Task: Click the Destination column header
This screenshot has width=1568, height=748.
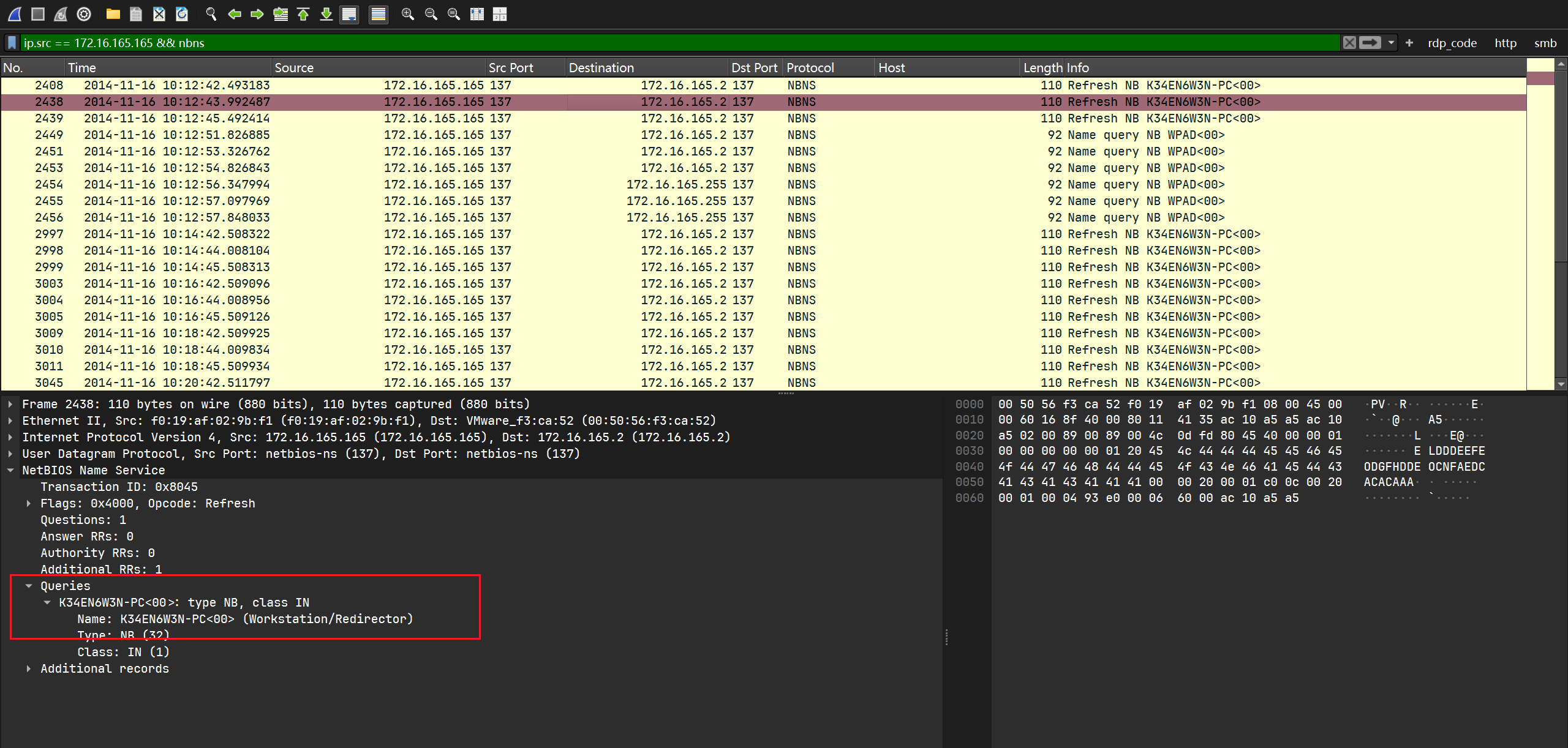Action: pos(601,67)
